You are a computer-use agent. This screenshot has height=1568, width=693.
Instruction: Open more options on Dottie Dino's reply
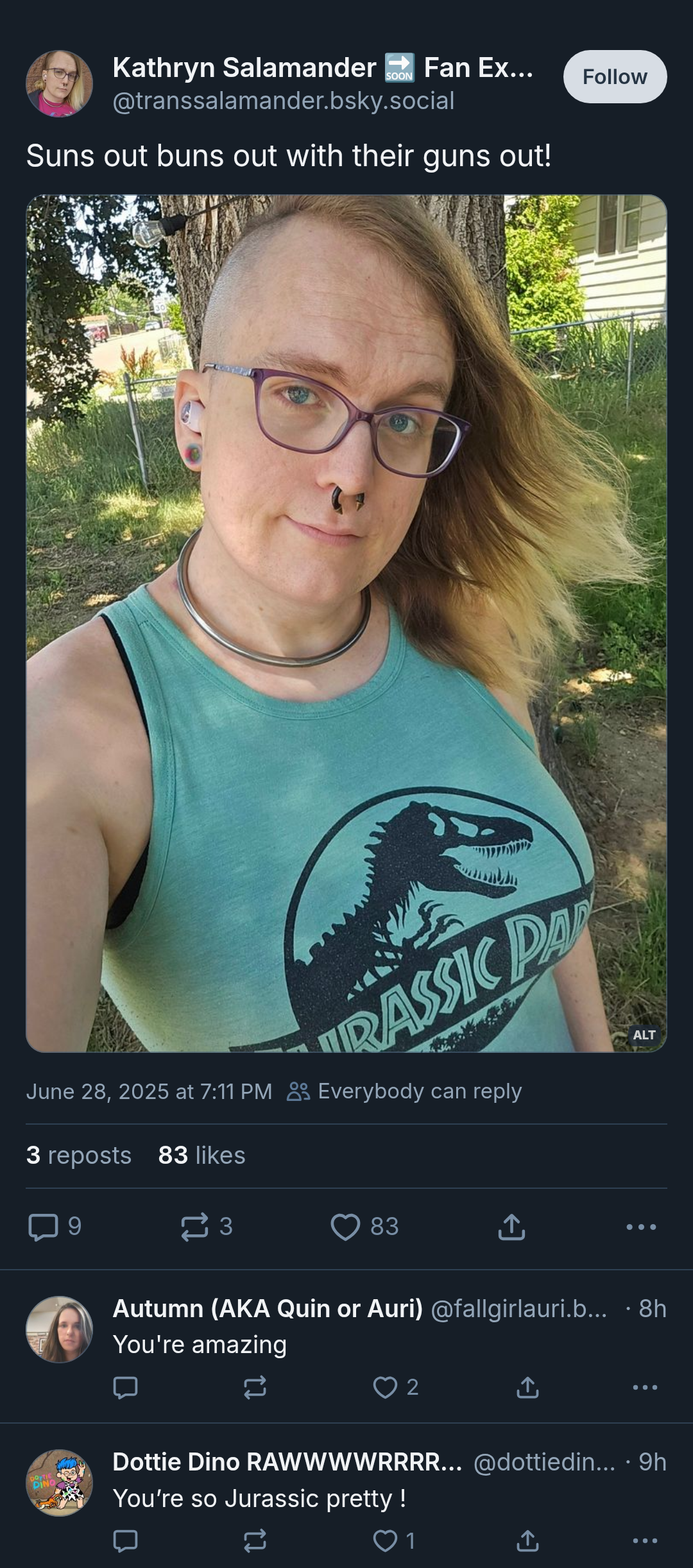tap(645, 1540)
